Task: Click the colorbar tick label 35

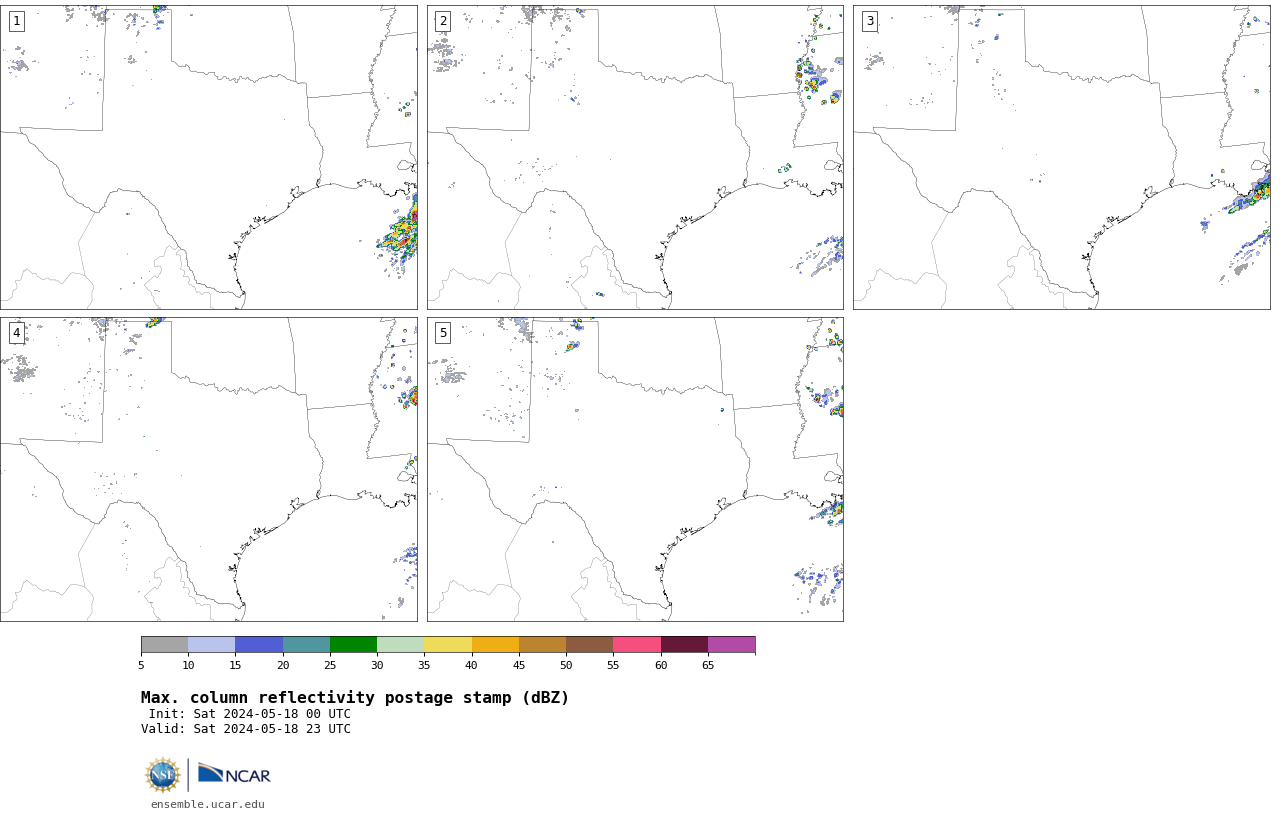Action: click(x=424, y=665)
